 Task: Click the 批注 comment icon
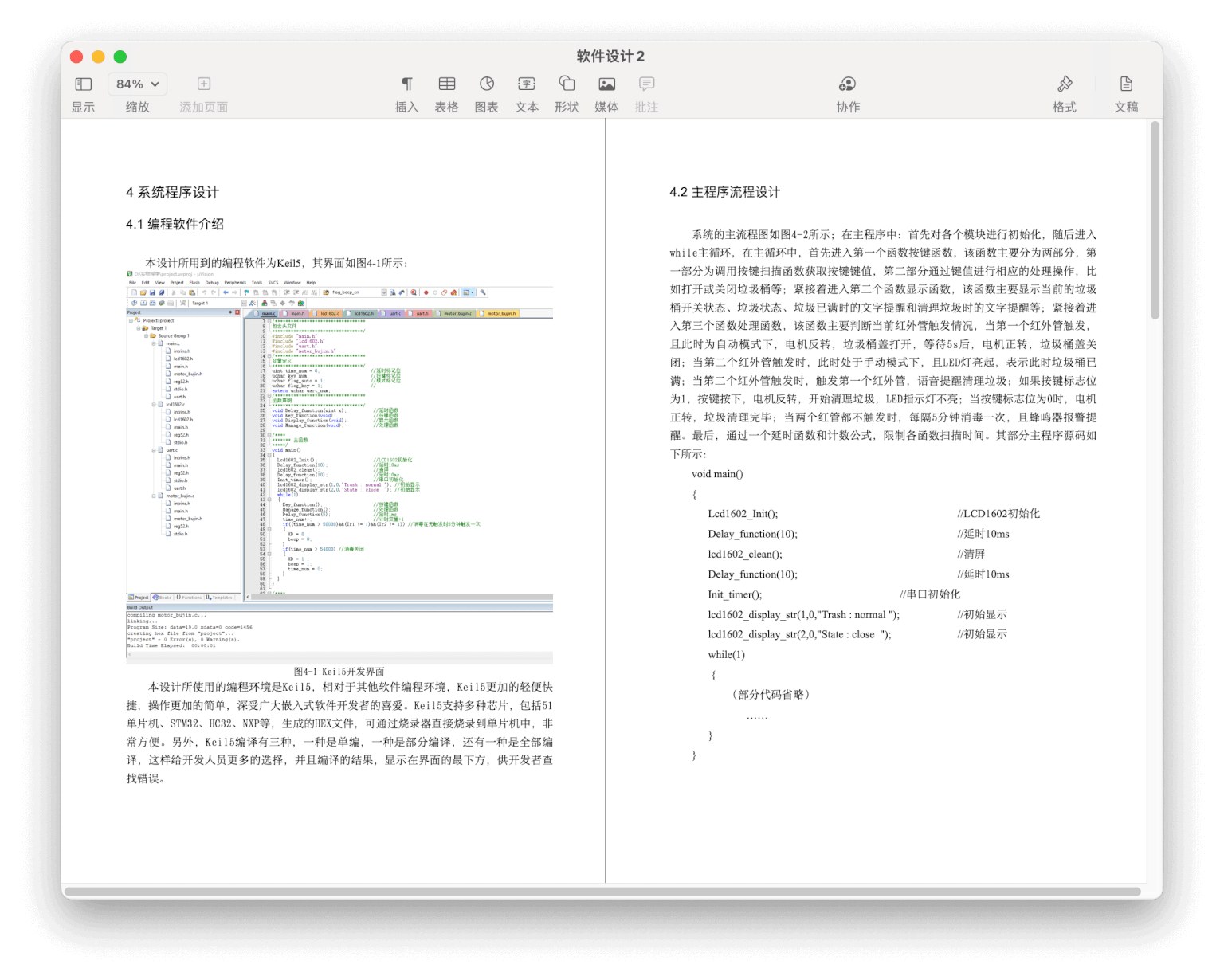(646, 84)
